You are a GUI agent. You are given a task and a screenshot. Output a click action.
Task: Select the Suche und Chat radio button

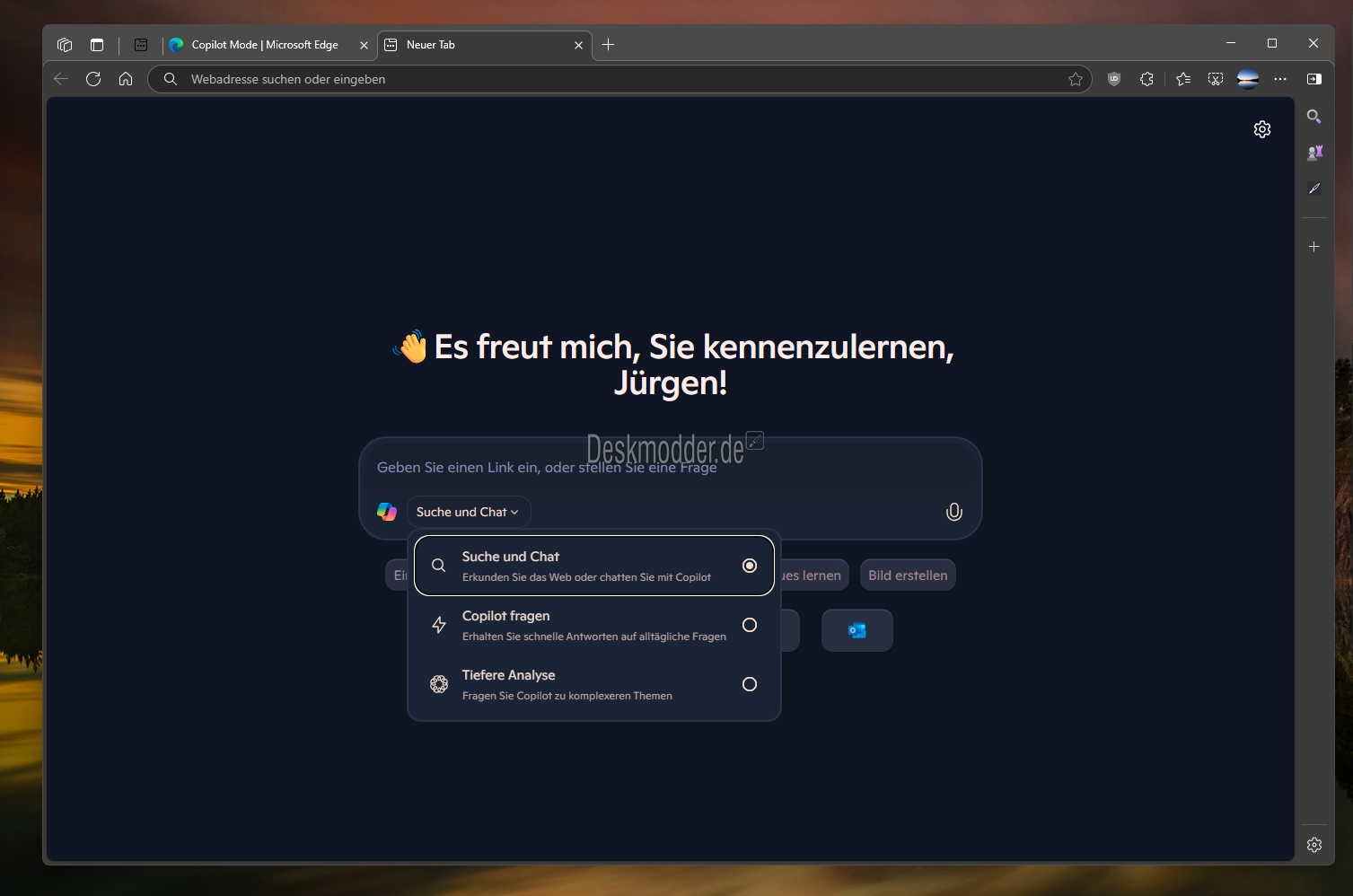(x=750, y=566)
